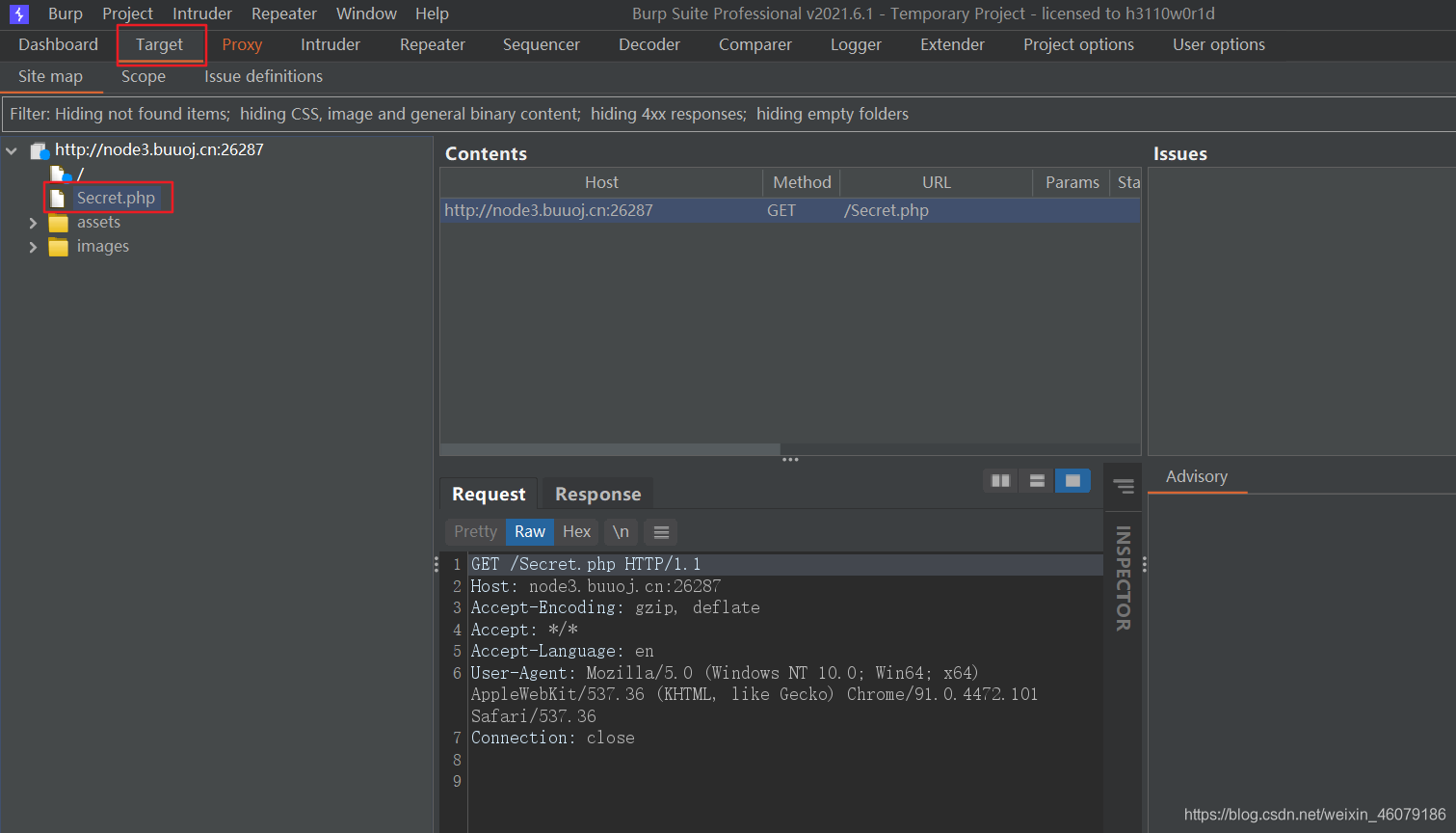This screenshot has width=1456, height=833.
Task: Click the Burp Suite lightning logo icon
Action: (x=19, y=13)
